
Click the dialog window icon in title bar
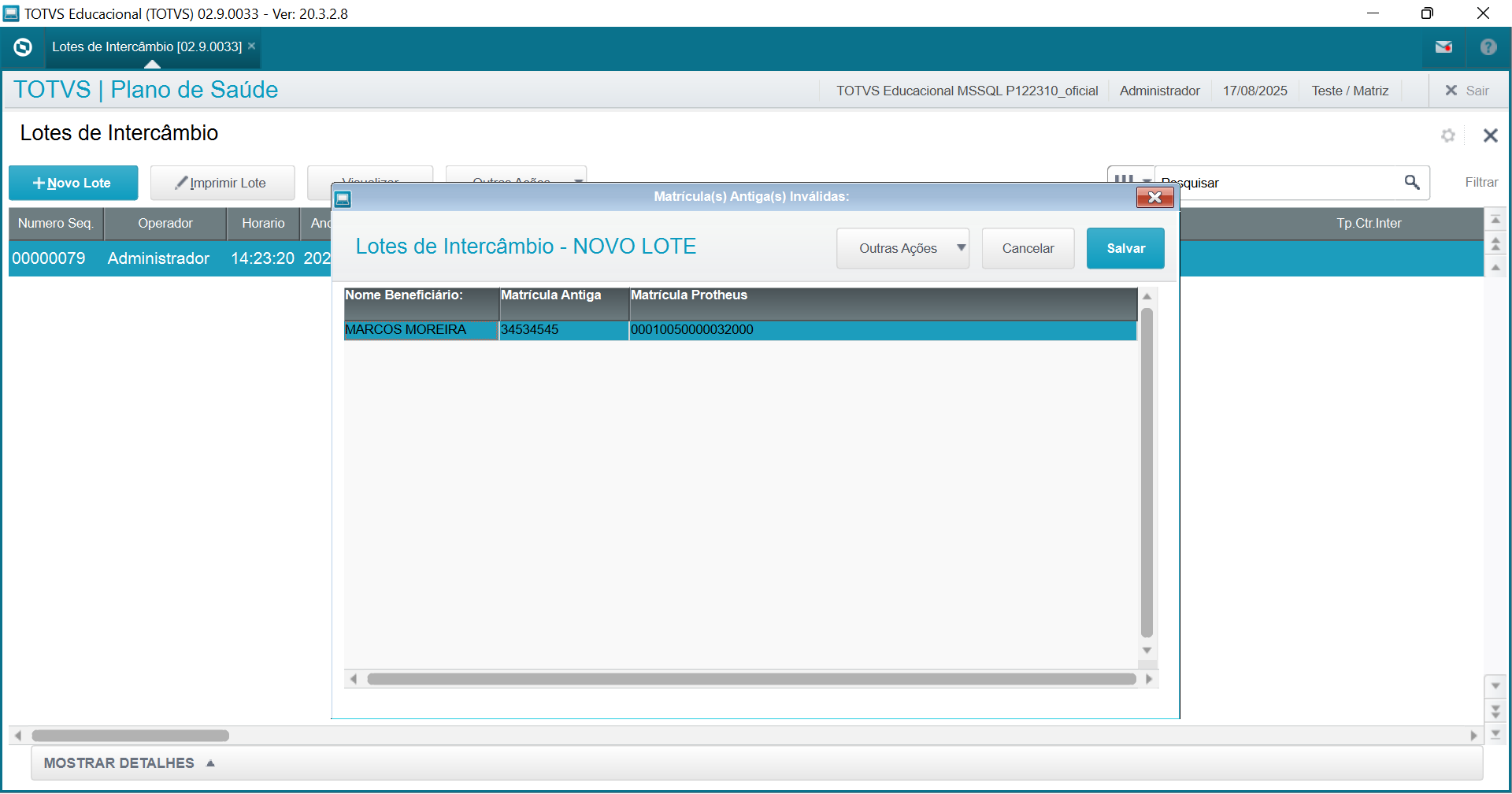tap(343, 198)
